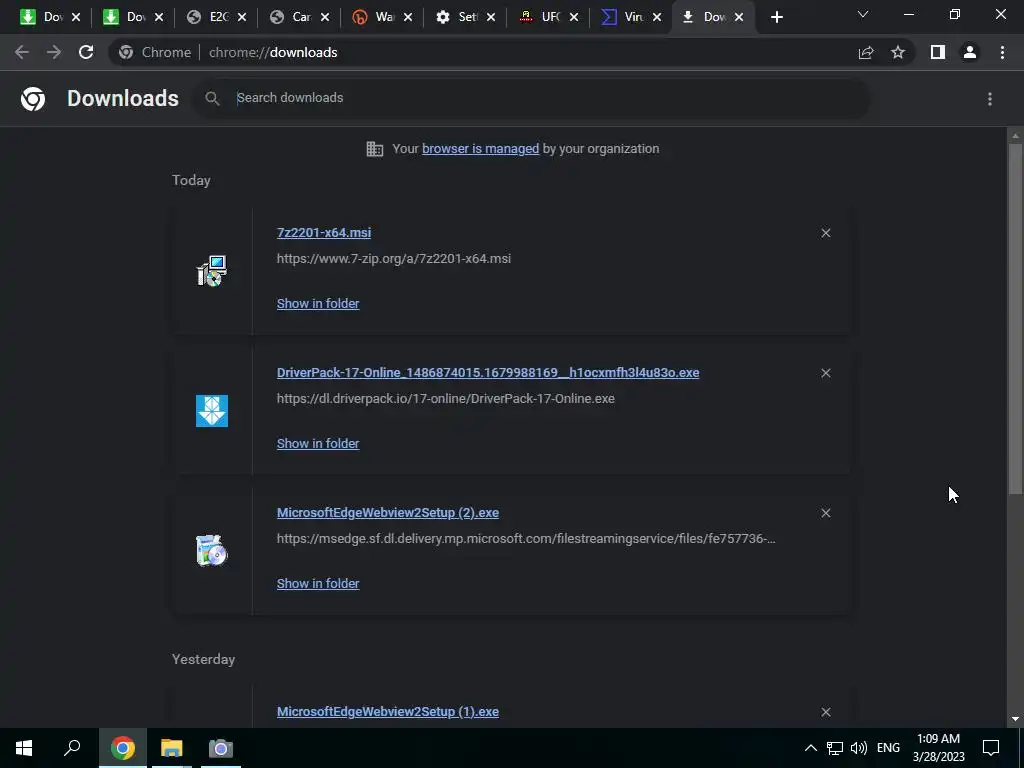Viewport: 1024px width, 768px height.
Task: Close the active Downloads tab
Action: 739,17
